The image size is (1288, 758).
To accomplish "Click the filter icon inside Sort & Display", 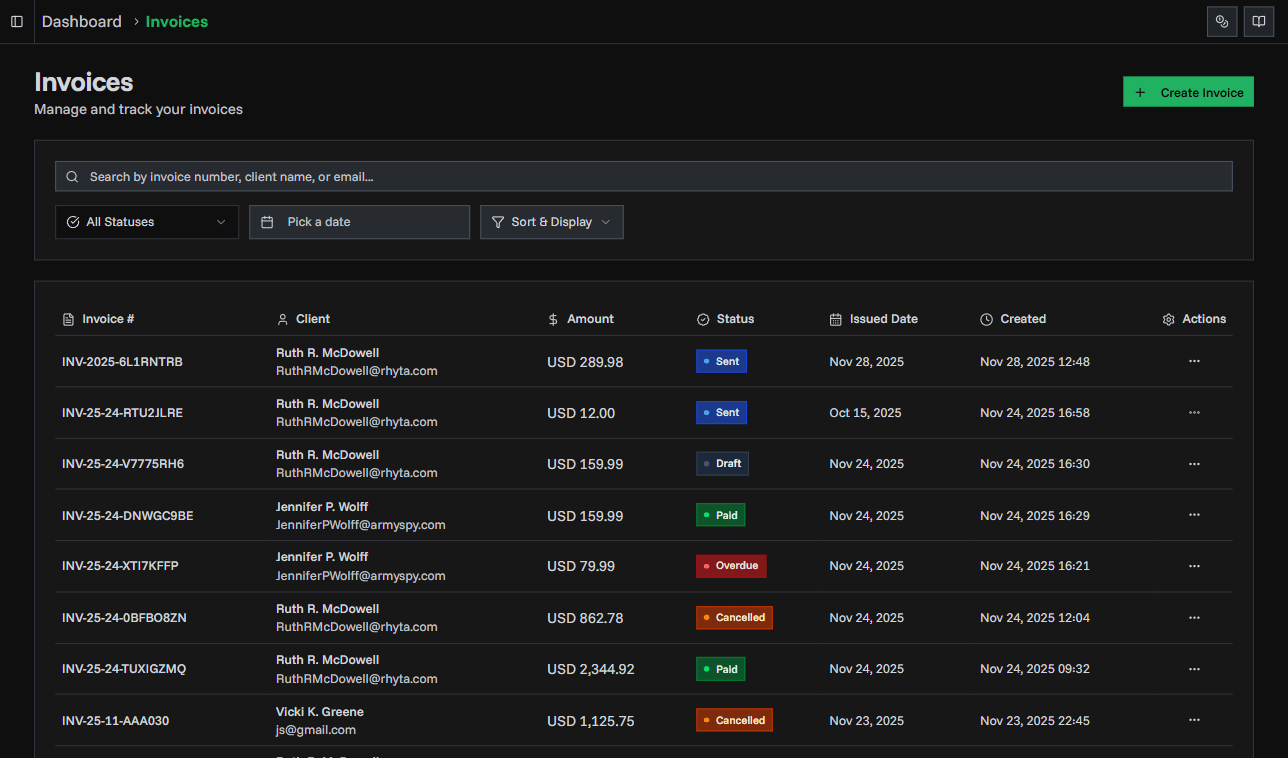I will tap(497, 222).
